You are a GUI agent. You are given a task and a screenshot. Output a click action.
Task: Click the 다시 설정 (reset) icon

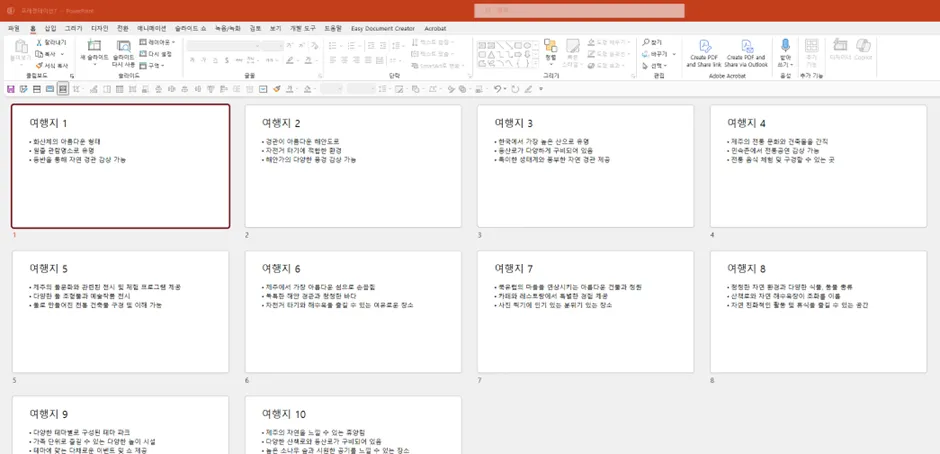tap(143, 54)
